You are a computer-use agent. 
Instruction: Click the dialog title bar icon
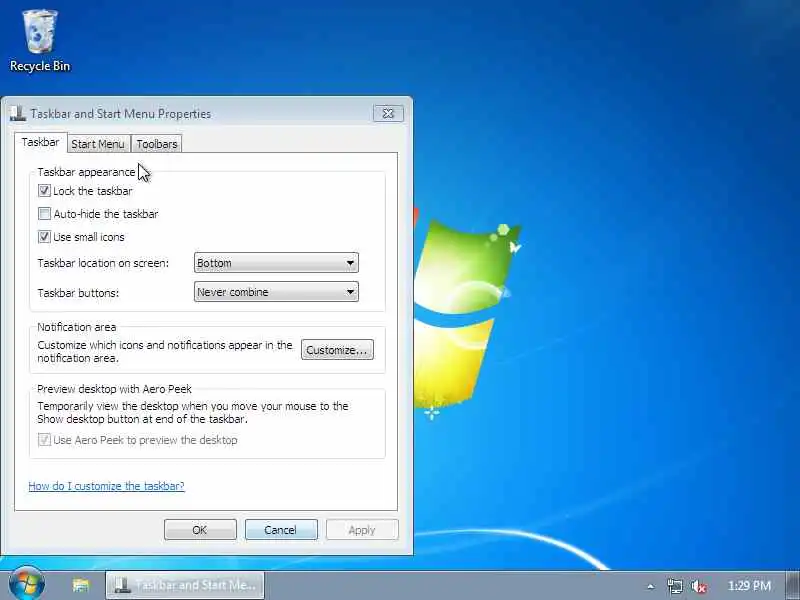coord(18,114)
